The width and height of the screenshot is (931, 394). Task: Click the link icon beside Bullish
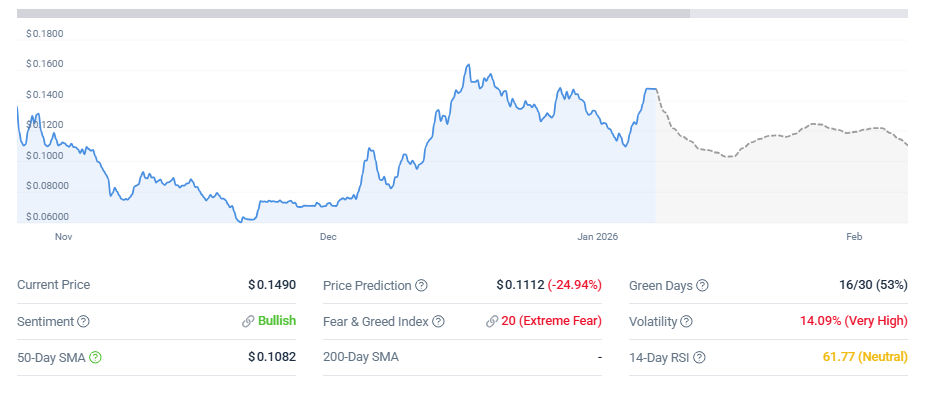tap(248, 322)
